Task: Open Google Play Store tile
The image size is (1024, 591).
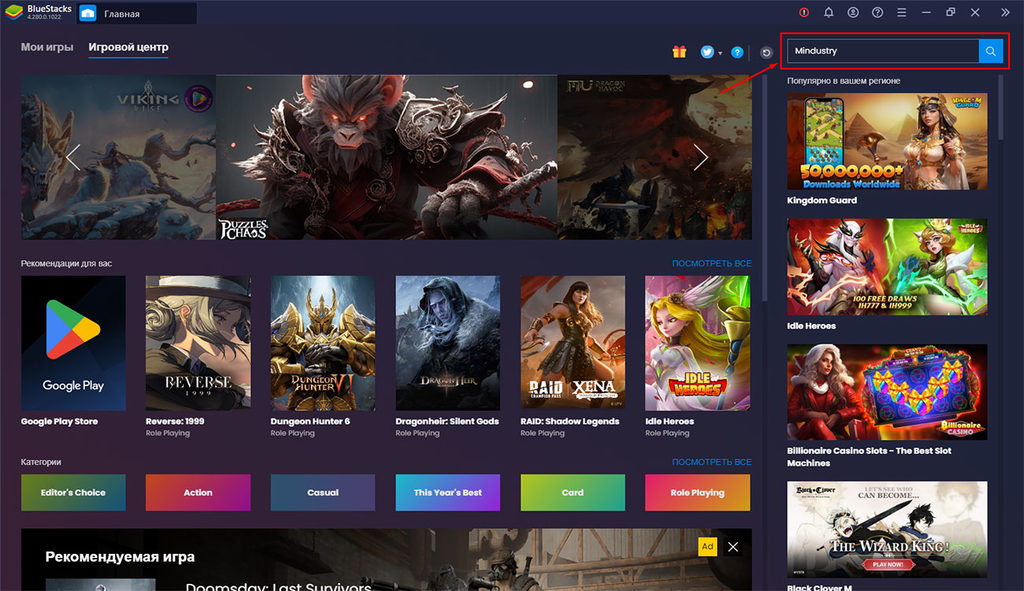Action: [73, 343]
